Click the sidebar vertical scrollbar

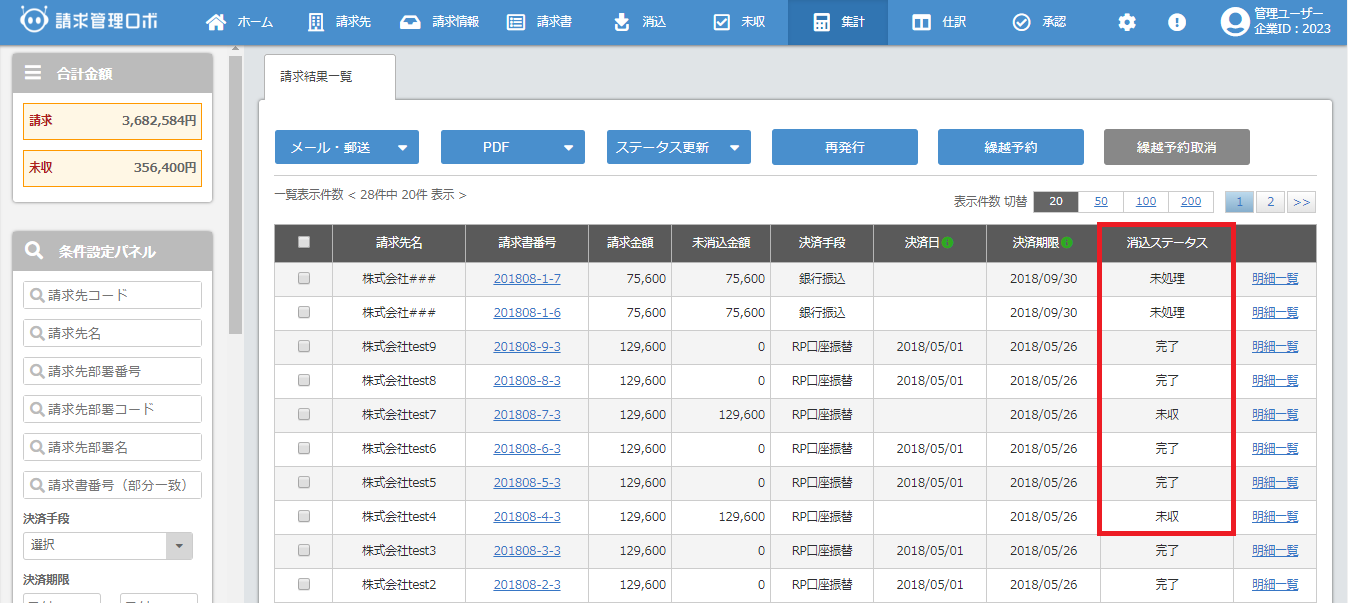coord(236,193)
